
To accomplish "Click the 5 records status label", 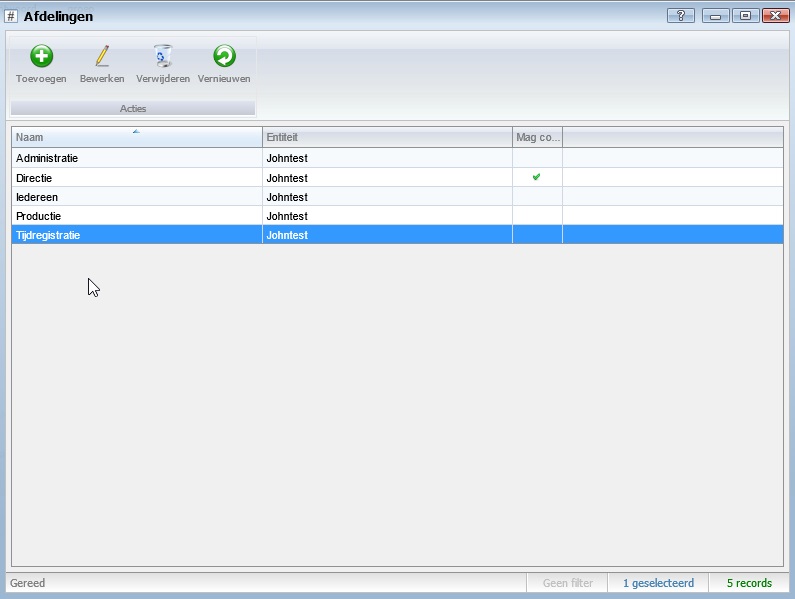I will coord(749,583).
